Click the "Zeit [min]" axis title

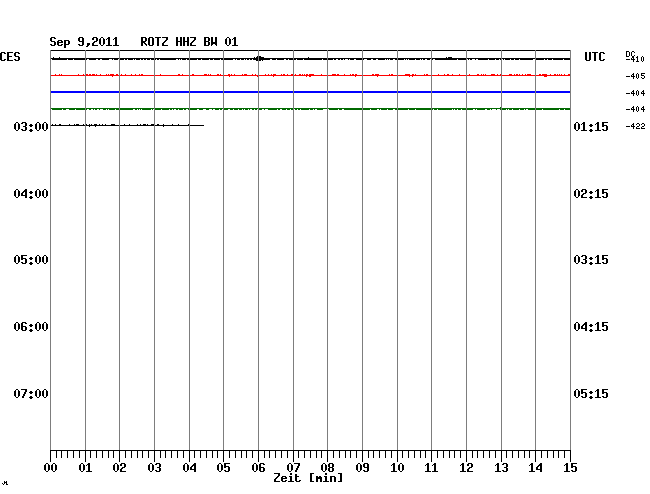pos(308,478)
